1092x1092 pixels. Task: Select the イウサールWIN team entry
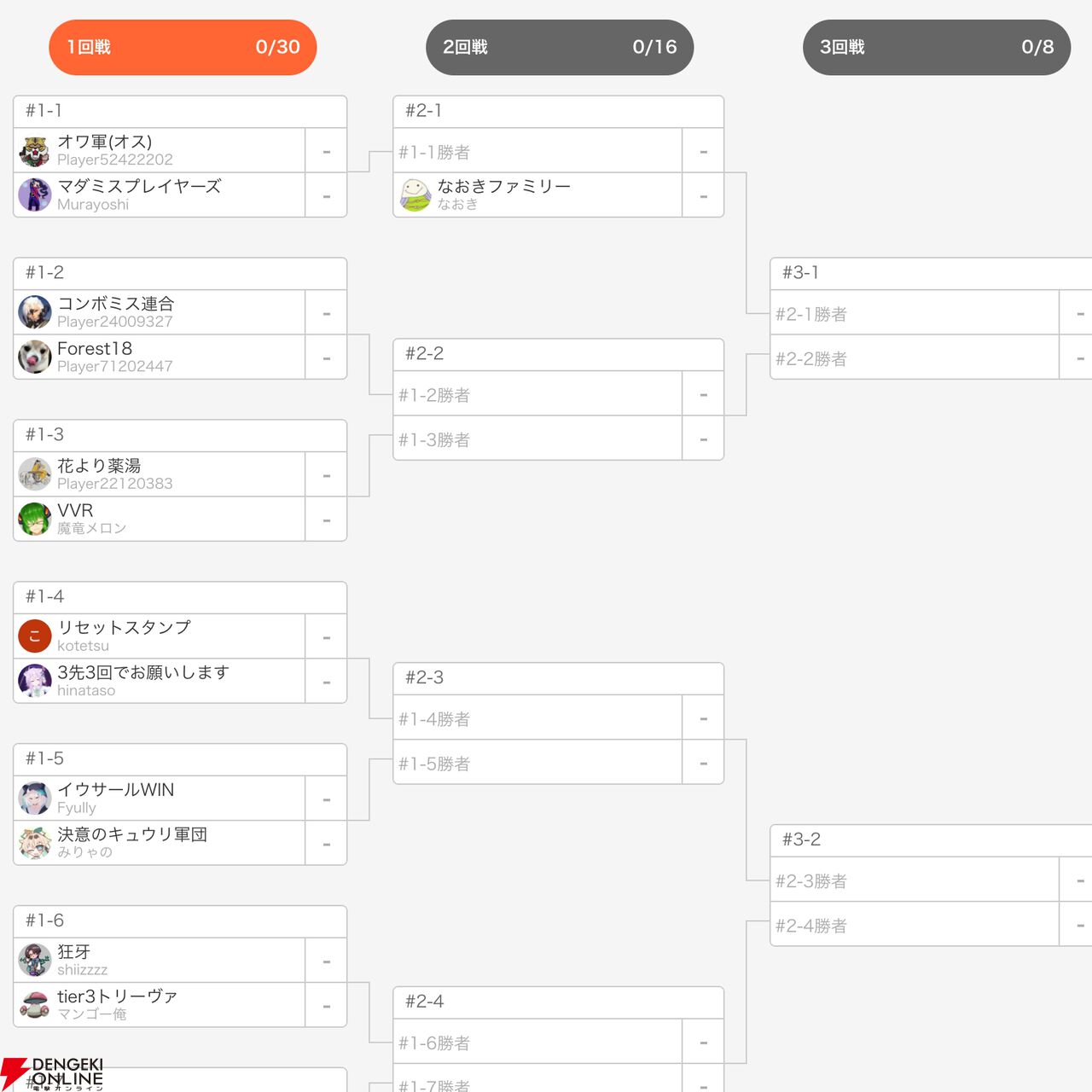(160, 799)
